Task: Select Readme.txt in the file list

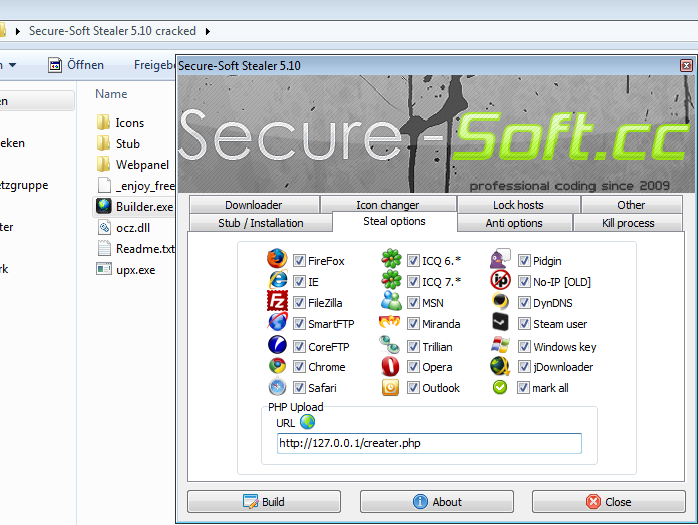Action: pos(136,248)
